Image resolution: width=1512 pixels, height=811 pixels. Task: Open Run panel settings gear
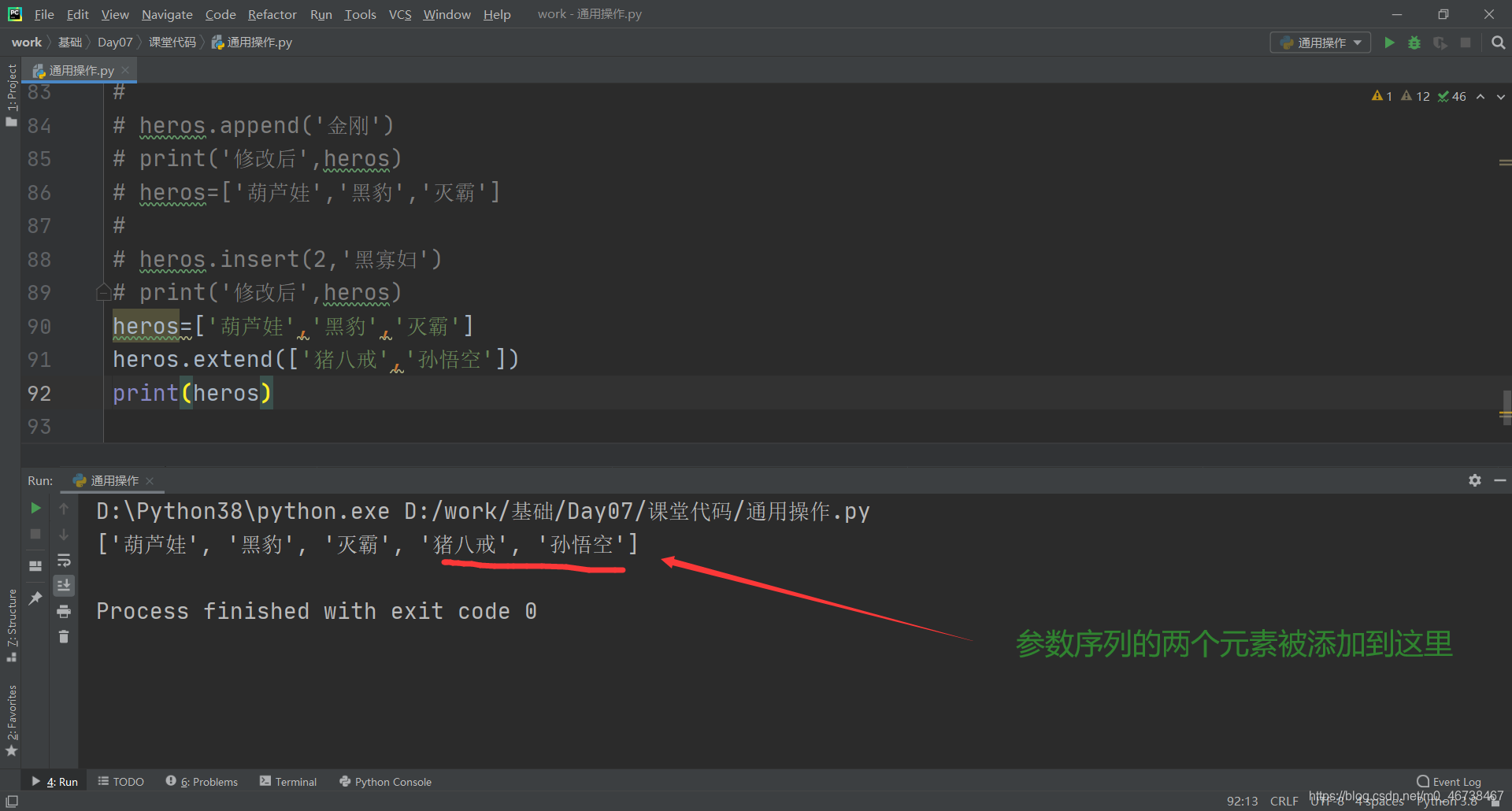1475,480
